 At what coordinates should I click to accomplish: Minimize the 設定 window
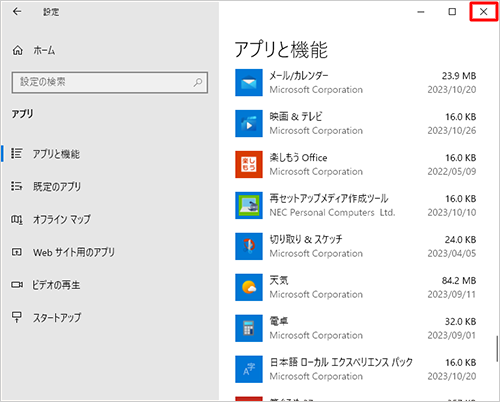[421, 12]
